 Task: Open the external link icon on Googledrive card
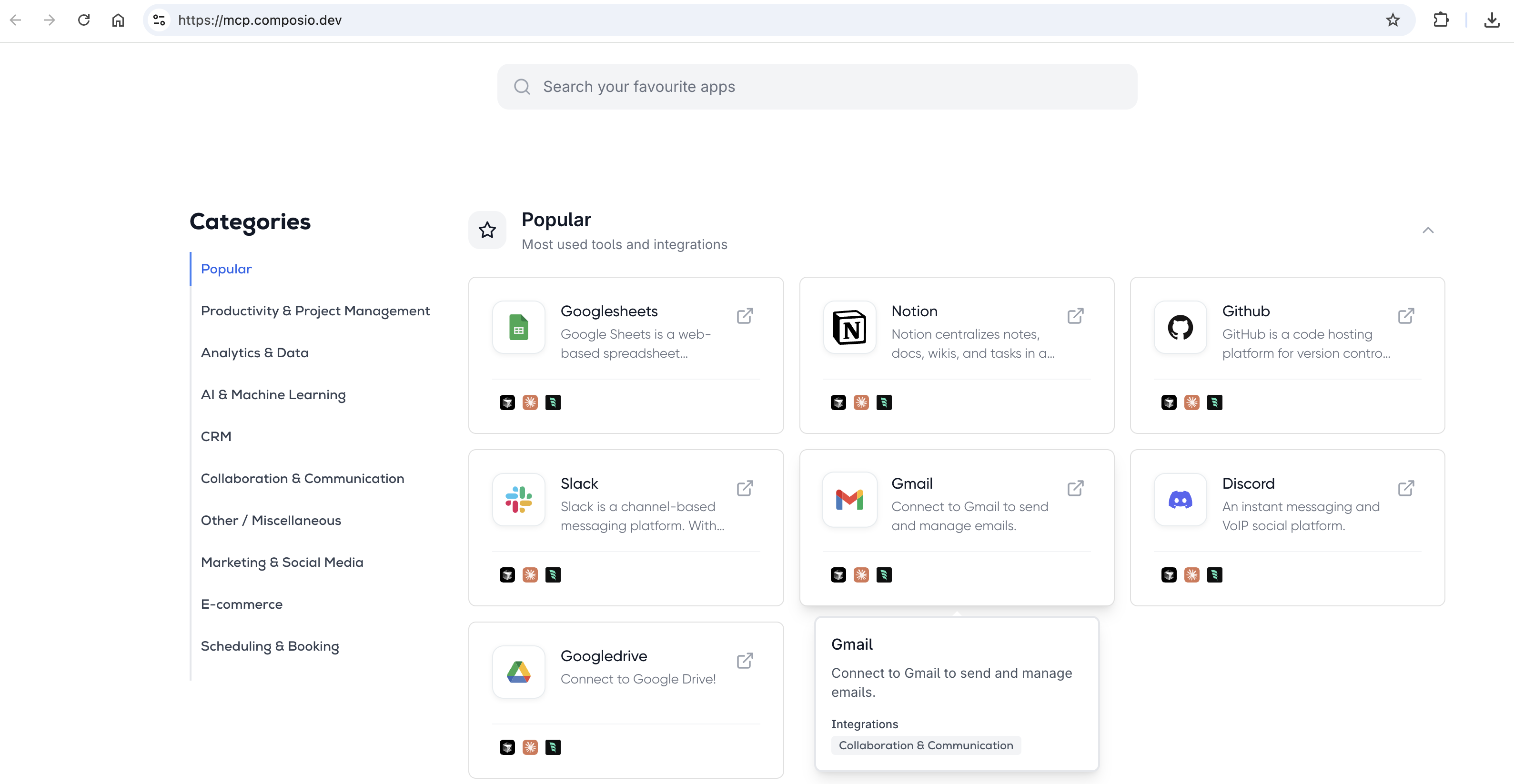[x=745, y=661]
